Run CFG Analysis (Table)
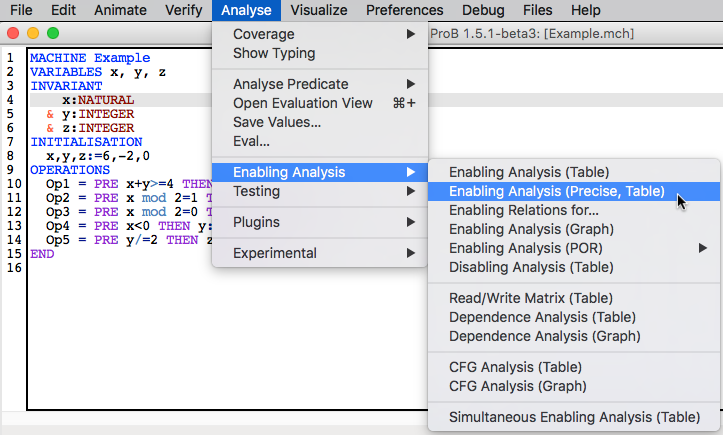 pyautogui.click(x=516, y=367)
